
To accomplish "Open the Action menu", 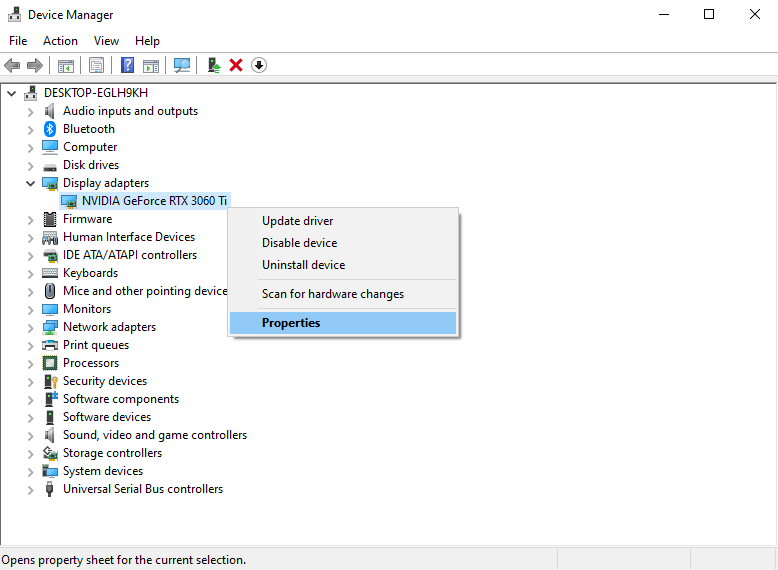I will (x=61, y=41).
